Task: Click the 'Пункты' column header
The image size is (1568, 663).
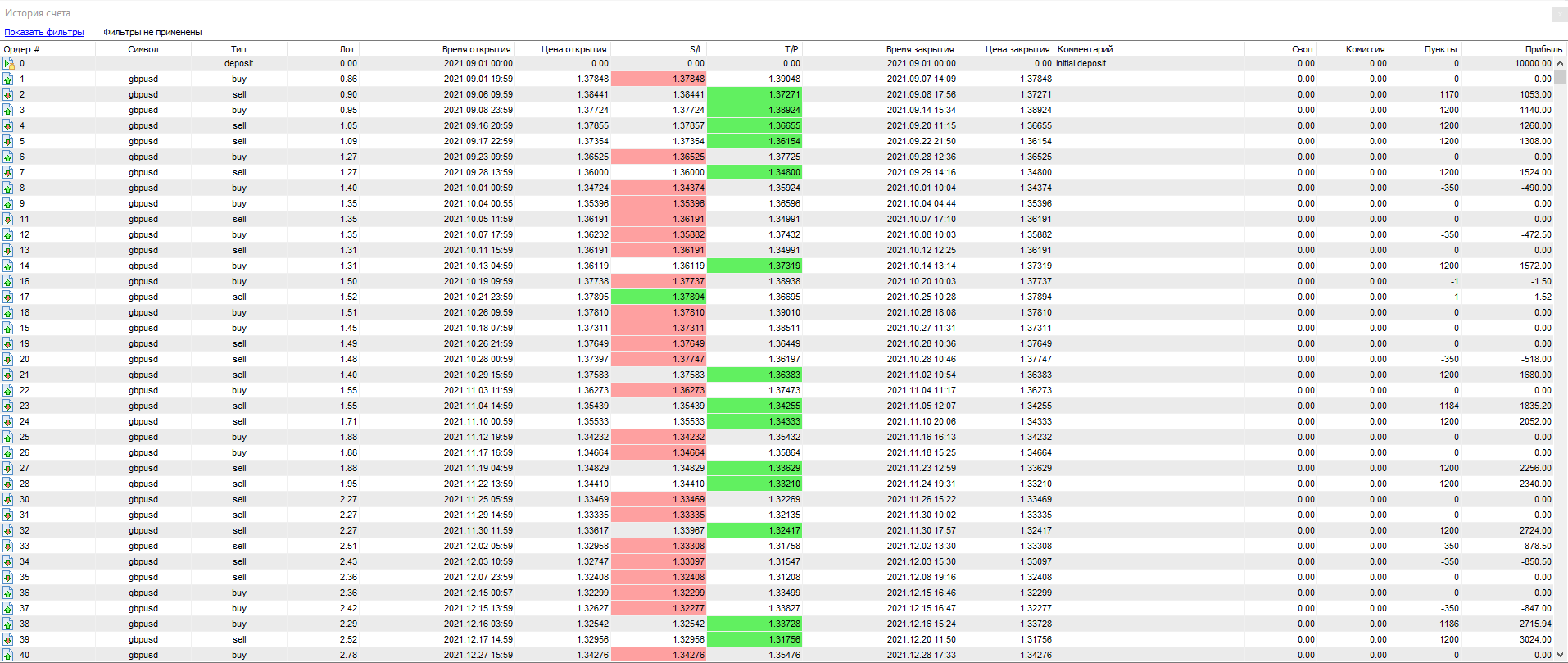Action: (x=1440, y=49)
